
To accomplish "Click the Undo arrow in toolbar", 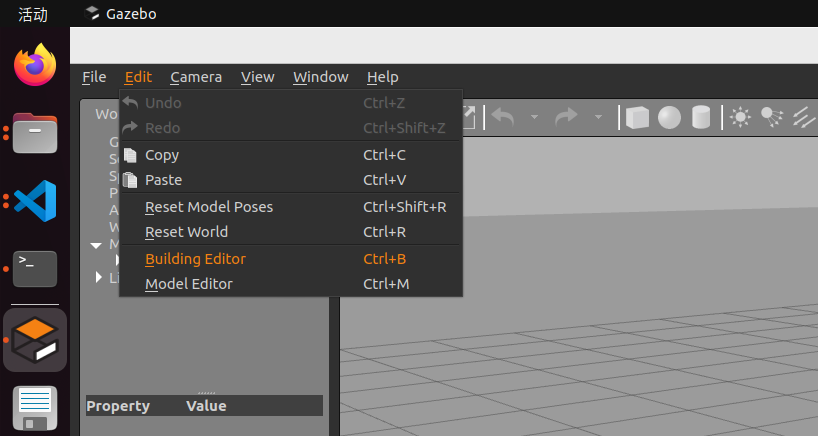I will coord(503,117).
